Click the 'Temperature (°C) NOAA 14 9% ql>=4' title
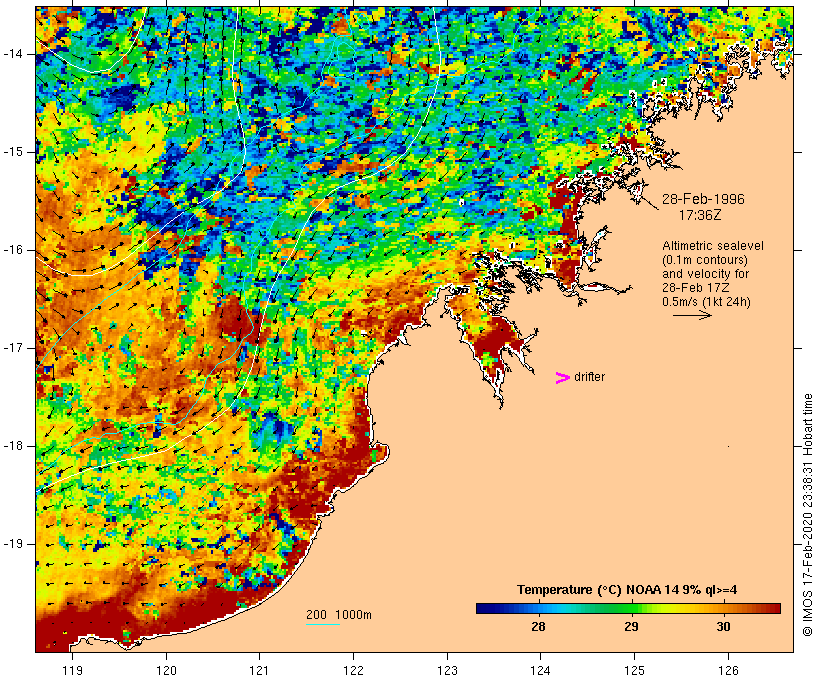Screen dimensions: 820x680 pos(627,590)
